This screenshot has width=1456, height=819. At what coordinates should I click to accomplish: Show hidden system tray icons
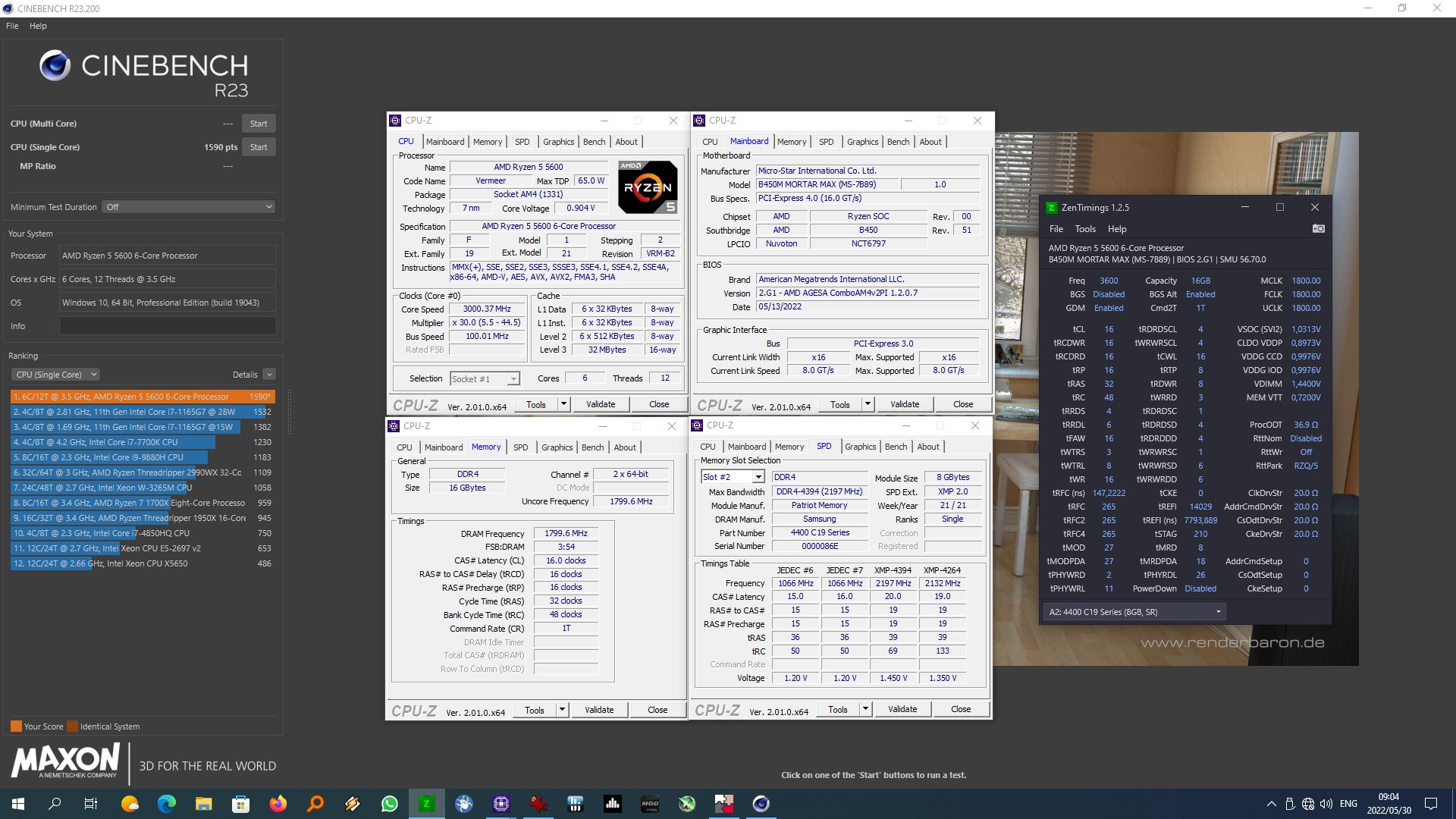coord(1271,804)
